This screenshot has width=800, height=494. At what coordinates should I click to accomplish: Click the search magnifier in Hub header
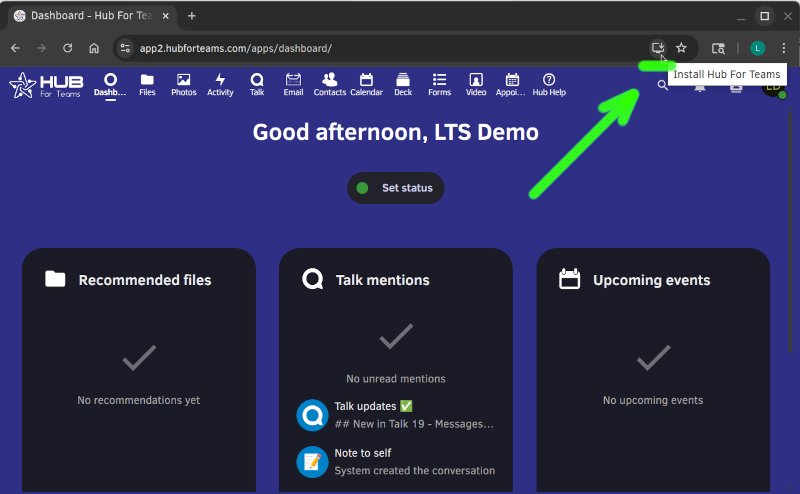click(x=662, y=85)
